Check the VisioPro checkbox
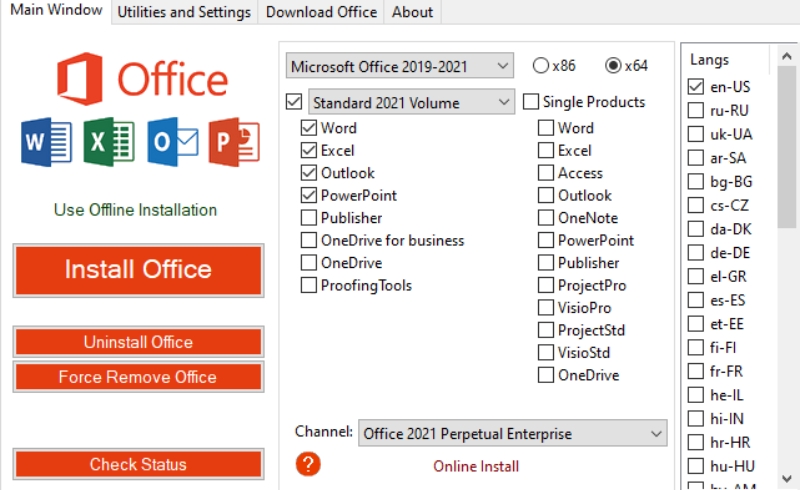This screenshot has width=800, height=490. tap(546, 307)
